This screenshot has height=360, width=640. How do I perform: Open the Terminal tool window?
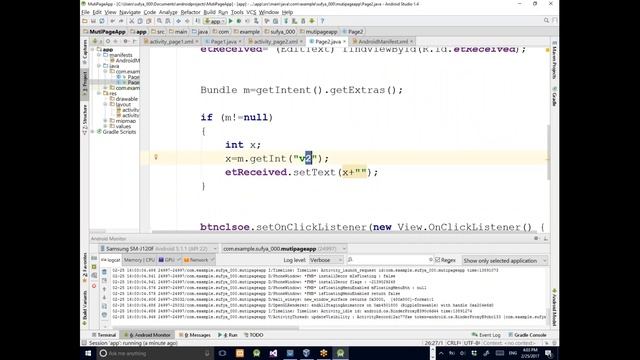[x=104, y=335]
